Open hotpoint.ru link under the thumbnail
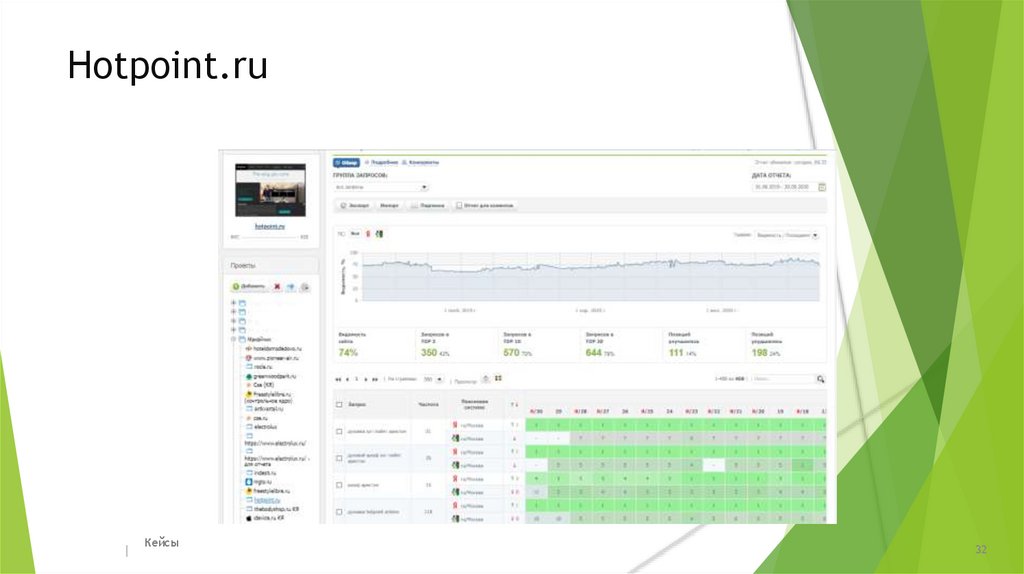 pyautogui.click(x=270, y=227)
